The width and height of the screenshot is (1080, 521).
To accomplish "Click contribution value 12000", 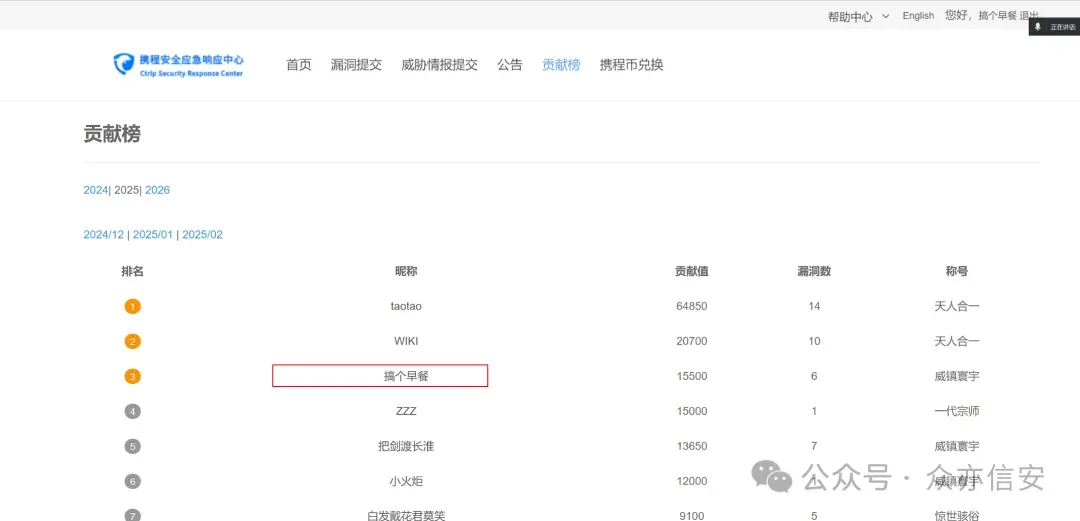I will 692,481.
